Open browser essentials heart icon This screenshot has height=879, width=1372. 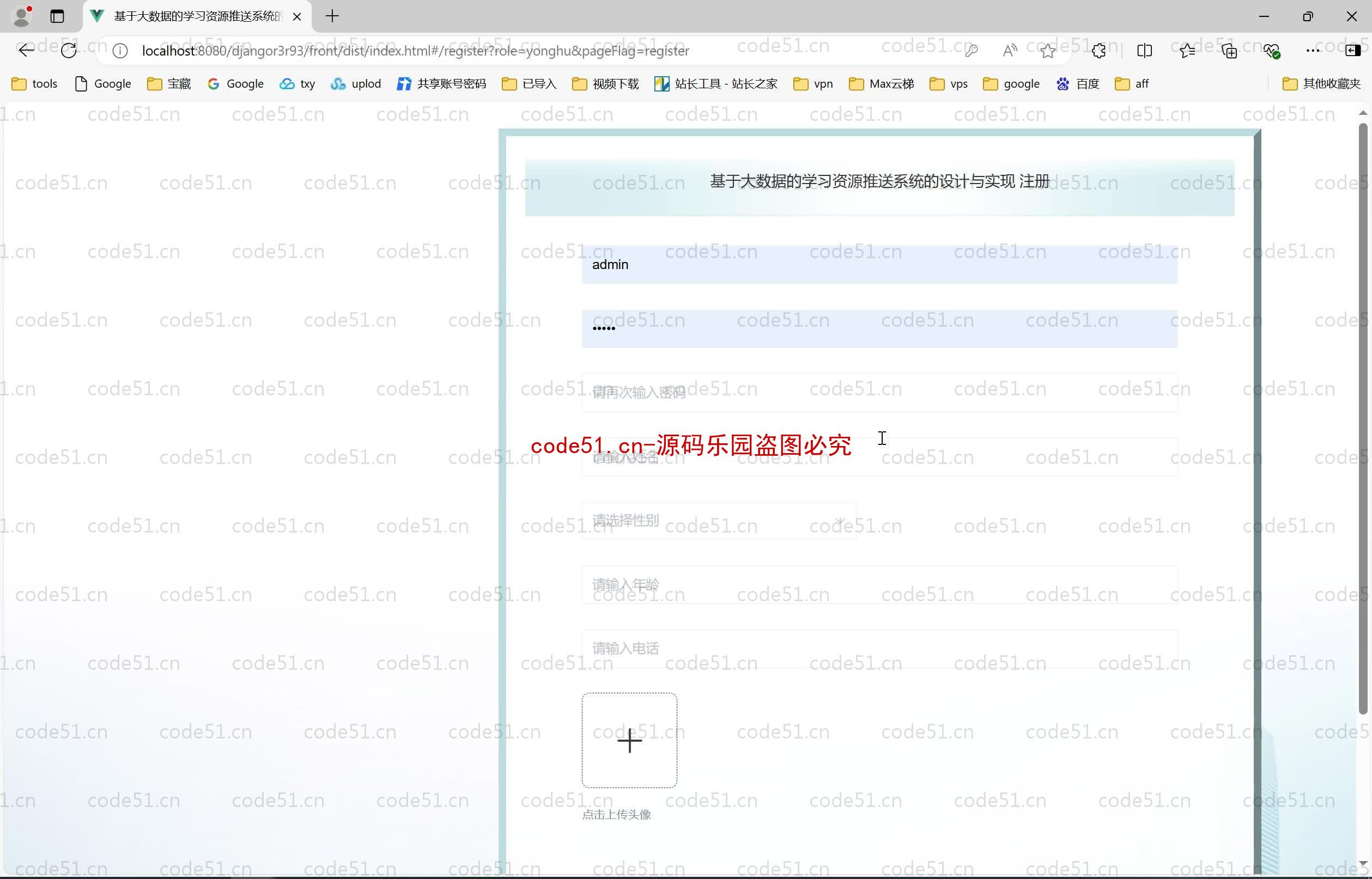1272,51
